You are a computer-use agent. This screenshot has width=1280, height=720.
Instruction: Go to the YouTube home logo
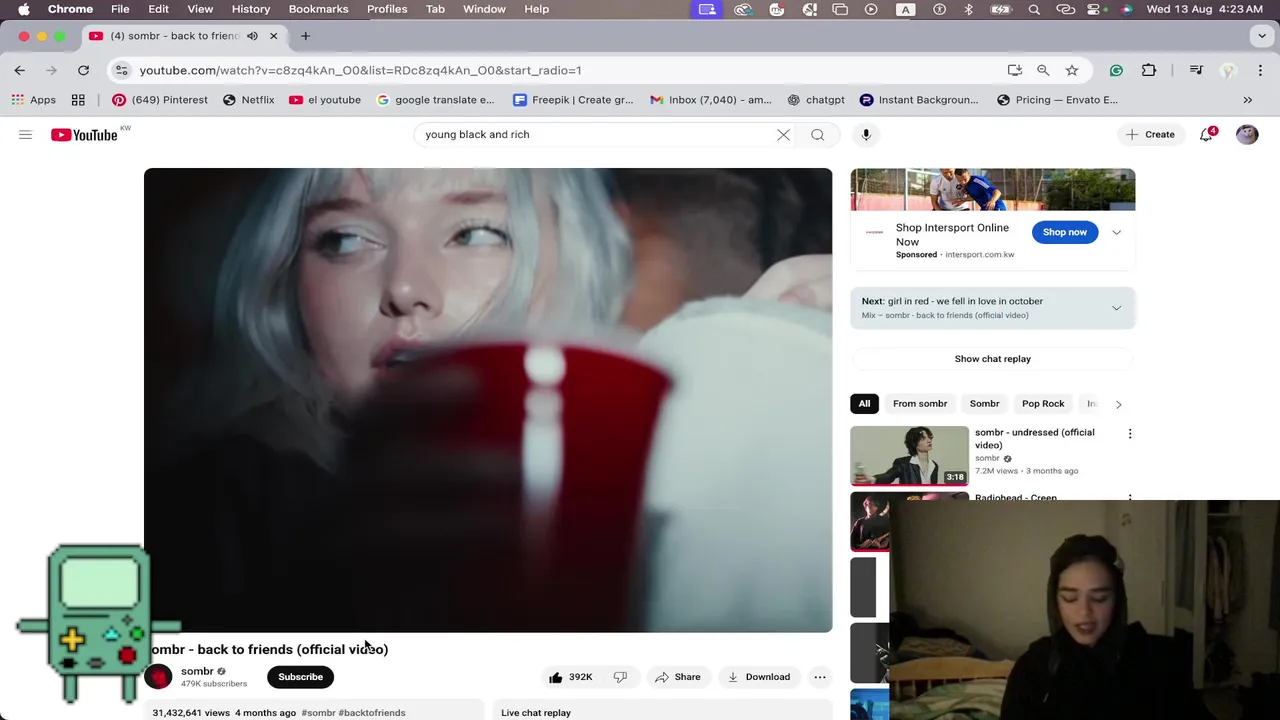click(x=84, y=134)
